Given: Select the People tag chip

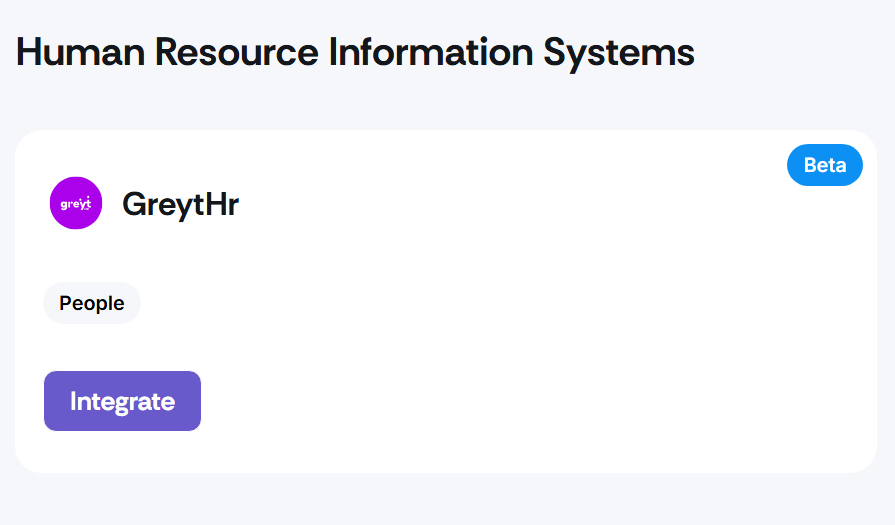Looking at the screenshot, I should pyautogui.click(x=92, y=303).
